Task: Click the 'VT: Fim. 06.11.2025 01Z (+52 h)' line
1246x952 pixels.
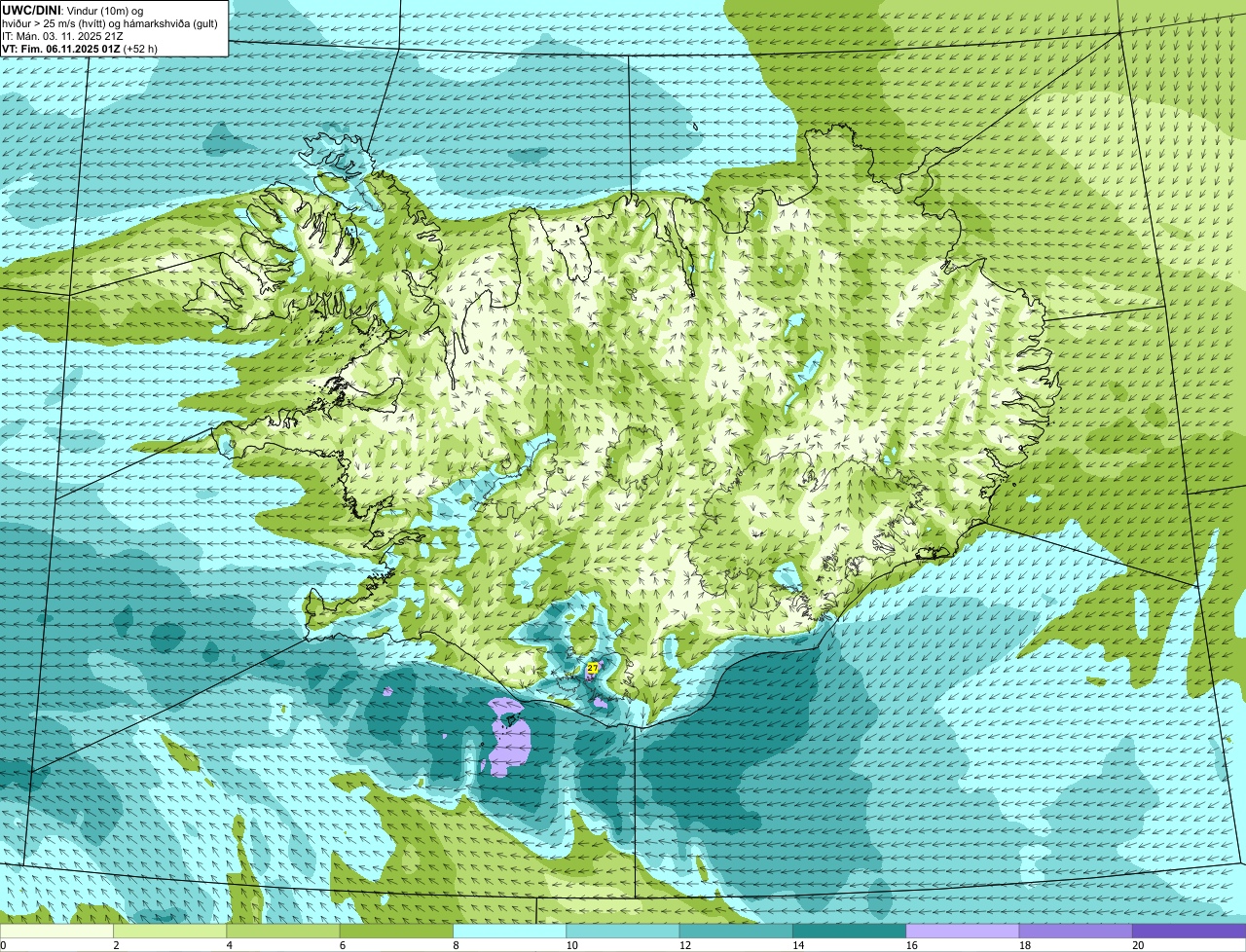Action: point(80,49)
